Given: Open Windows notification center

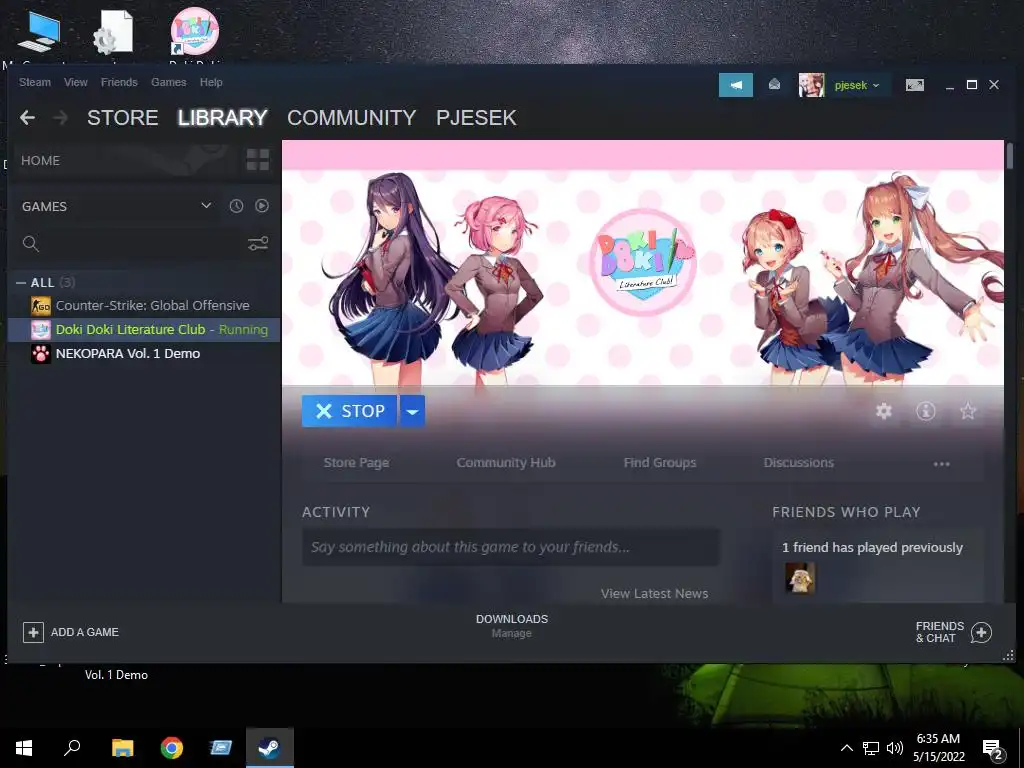Looking at the screenshot, I should click(x=993, y=749).
